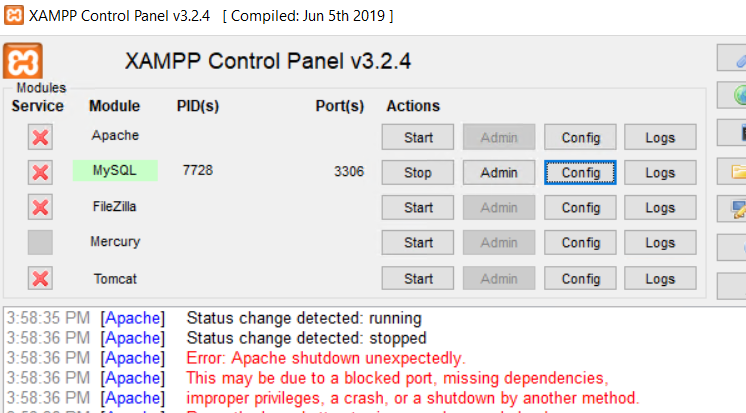Image resolution: width=746 pixels, height=413 pixels.
Task: Open the Config menu for Apache
Action: pos(581,137)
